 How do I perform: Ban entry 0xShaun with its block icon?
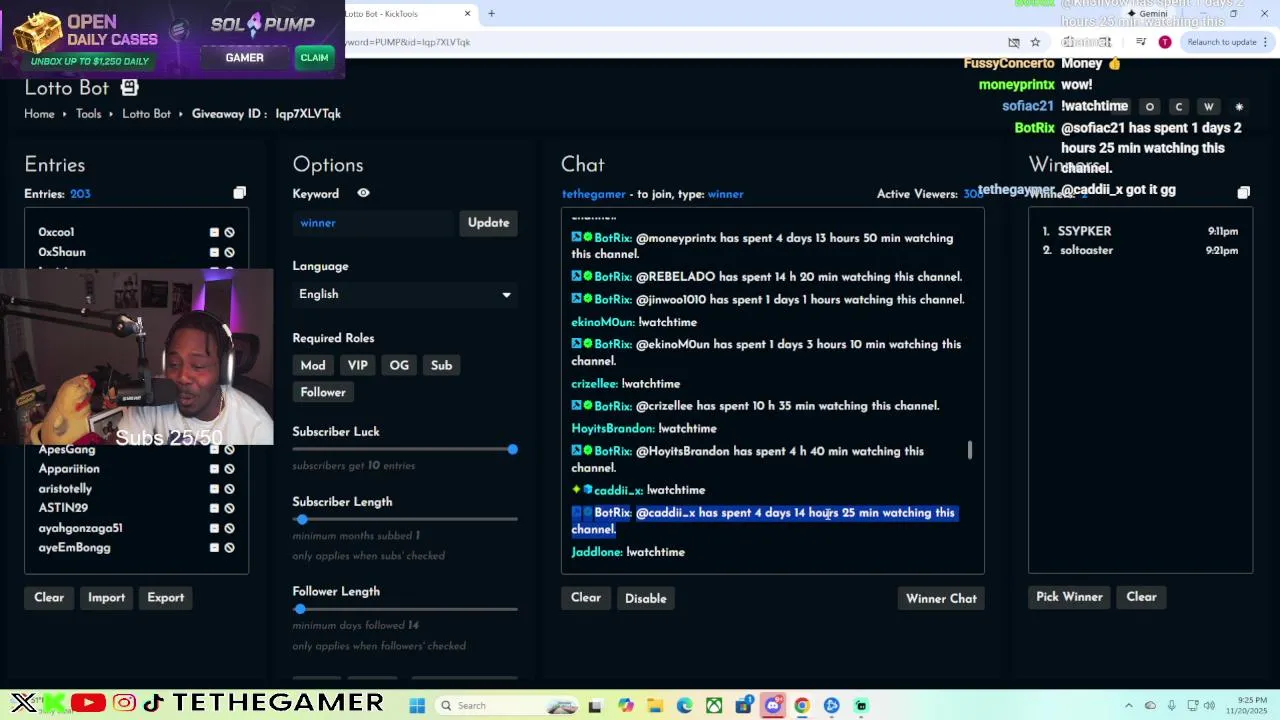pos(229,252)
